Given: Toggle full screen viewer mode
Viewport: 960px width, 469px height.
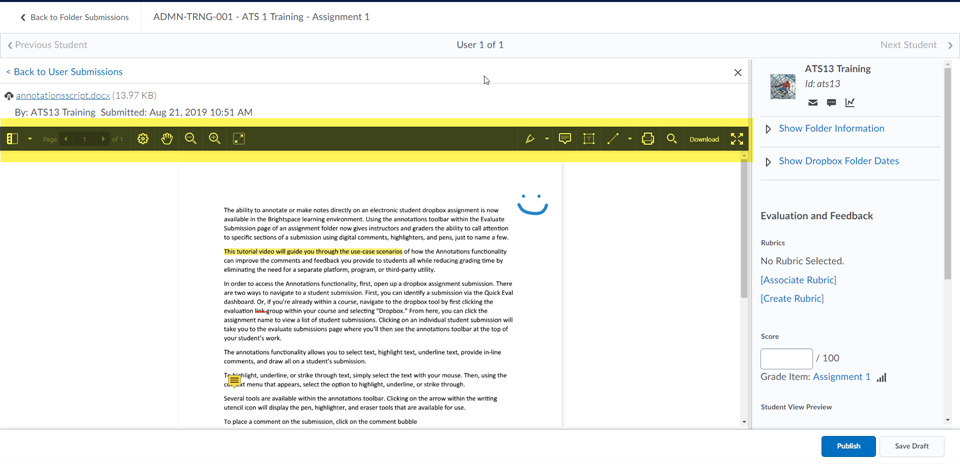Looking at the screenshot, I should [737, 139].
